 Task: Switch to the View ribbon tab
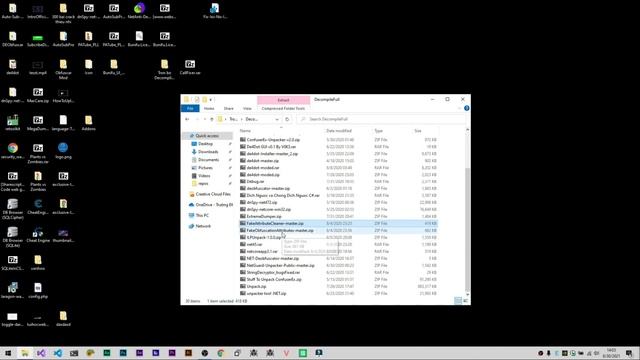click(247, 109)
